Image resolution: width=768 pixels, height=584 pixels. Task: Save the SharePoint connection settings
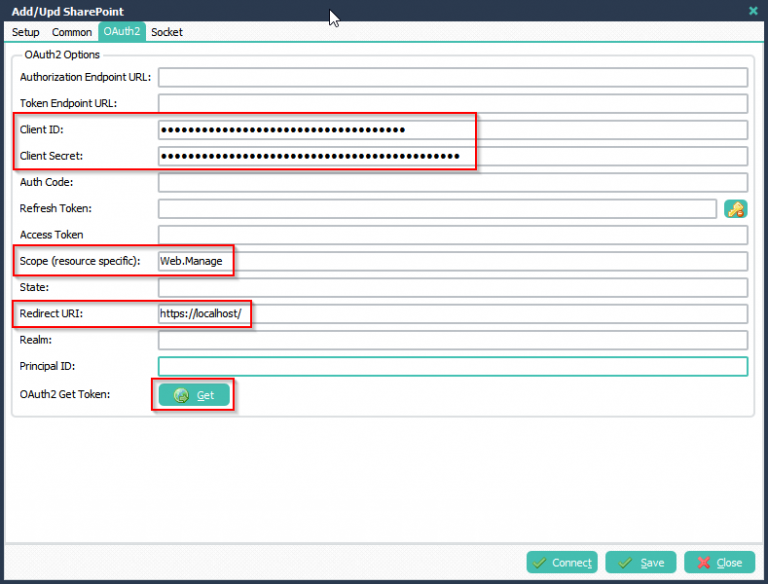641,562
